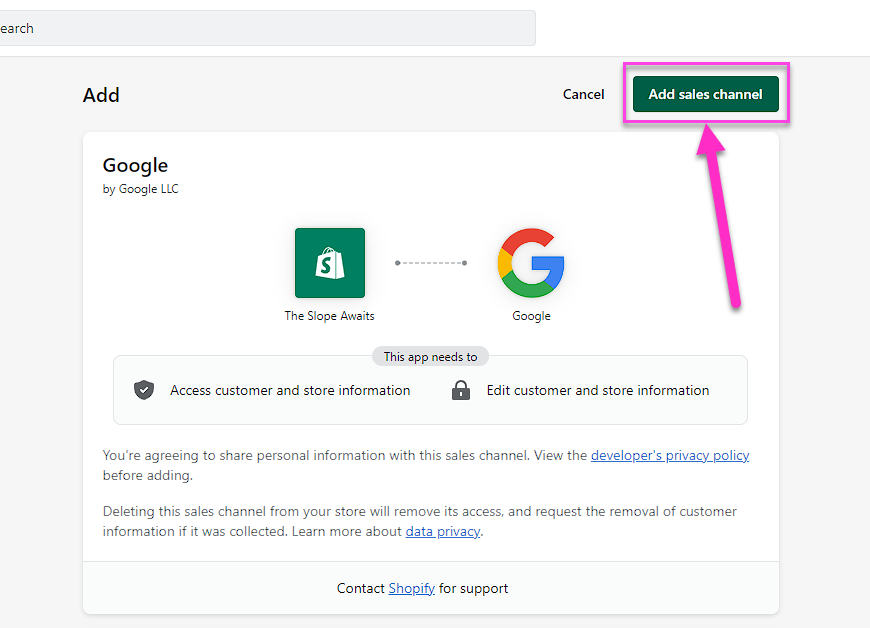Click the 'This app needs to' badge
Image resolution: width=870 pixels, height=628 pixels.
430,357
